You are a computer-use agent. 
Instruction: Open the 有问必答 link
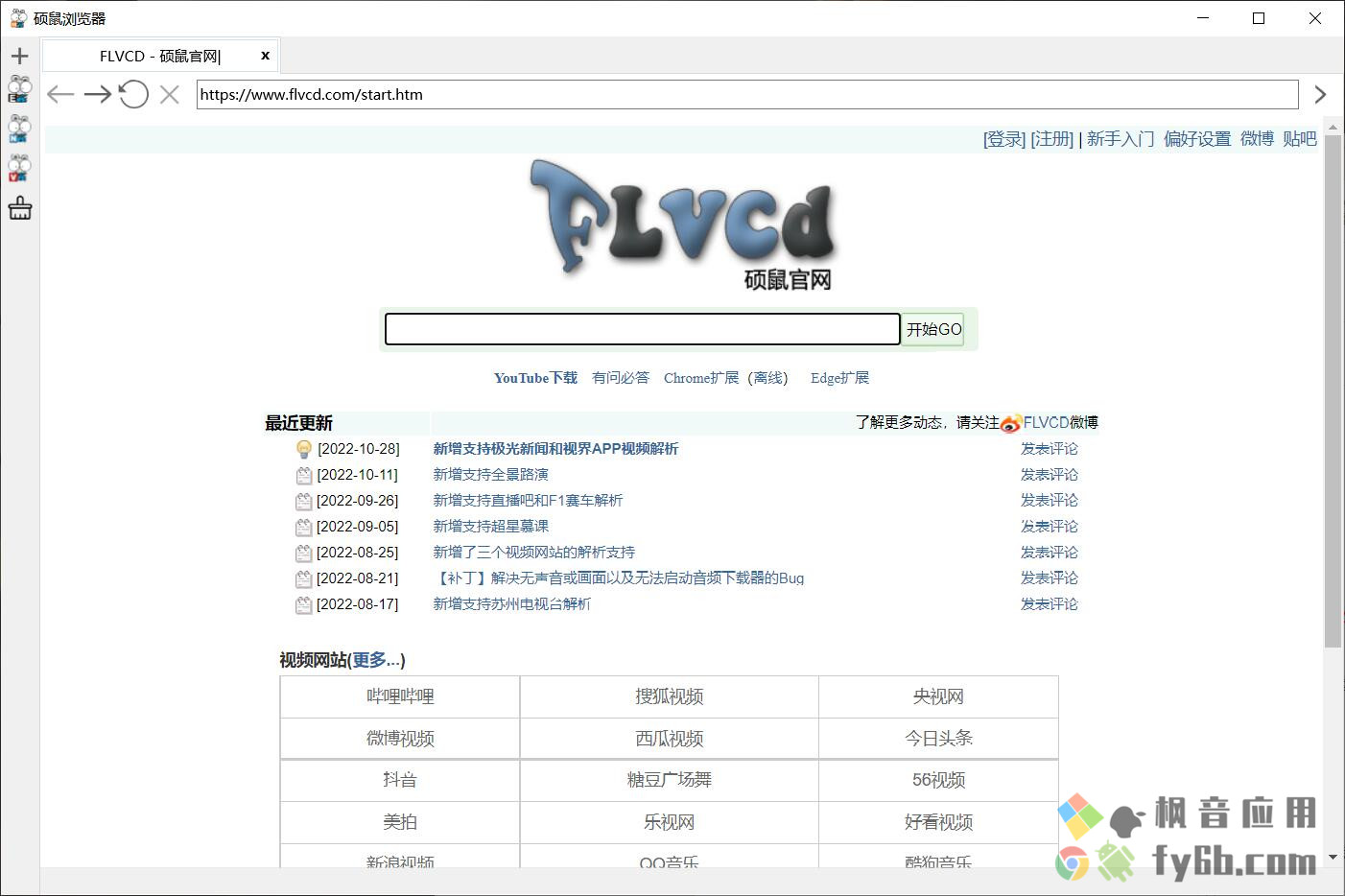(621, 378)
